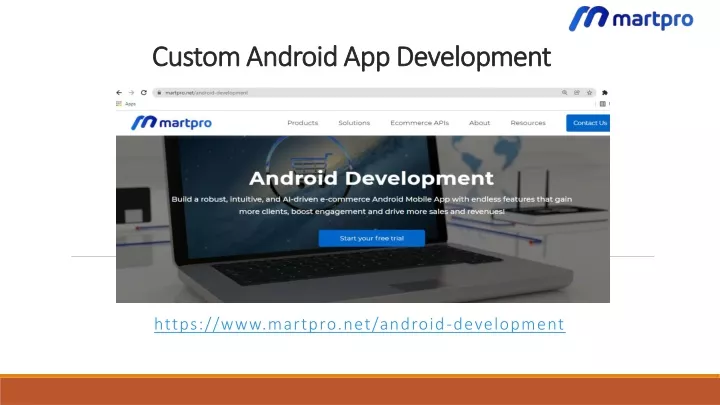Open the extensions puzzle icon
Image resolution: width=720 pixels, height=405 pixels.
pyautogui.click(x=605, y=93)
